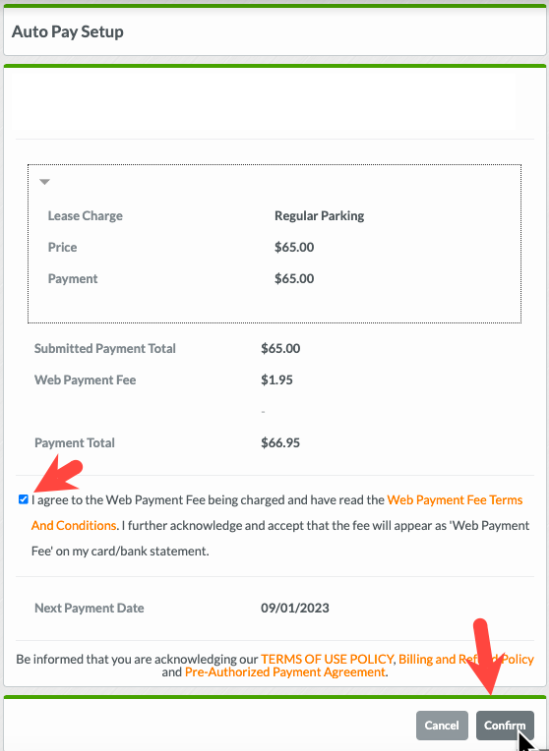Viewport: 549px width, 751px height.
Task: Collapse the lease charge details triangle
Action: pyautogui.click(x=45, y=182)
